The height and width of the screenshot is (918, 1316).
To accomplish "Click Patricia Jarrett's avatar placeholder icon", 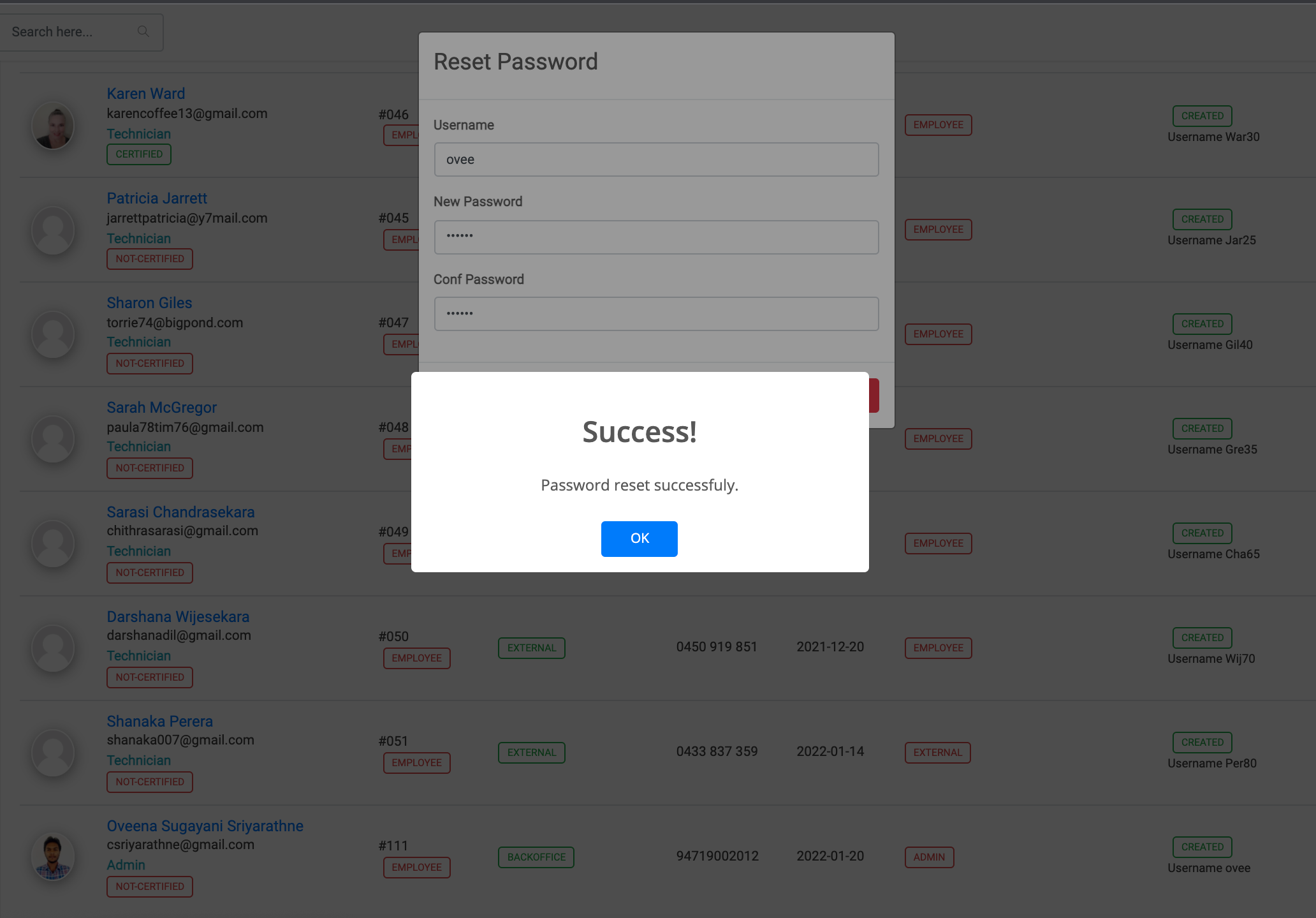I will tap(53, 230).
